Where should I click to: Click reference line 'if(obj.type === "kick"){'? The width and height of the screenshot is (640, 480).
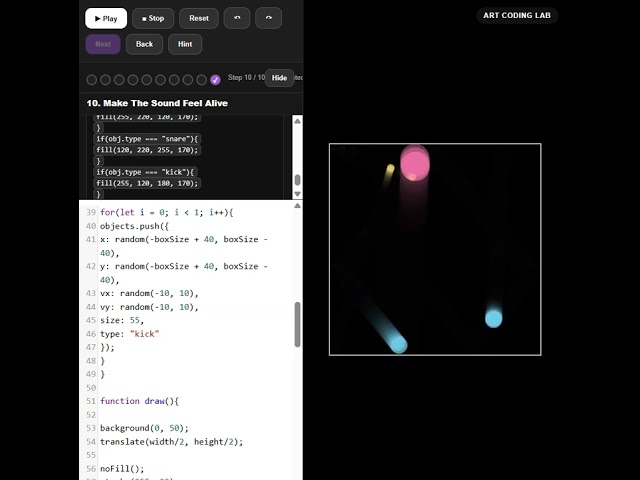(x=145, y=172)
